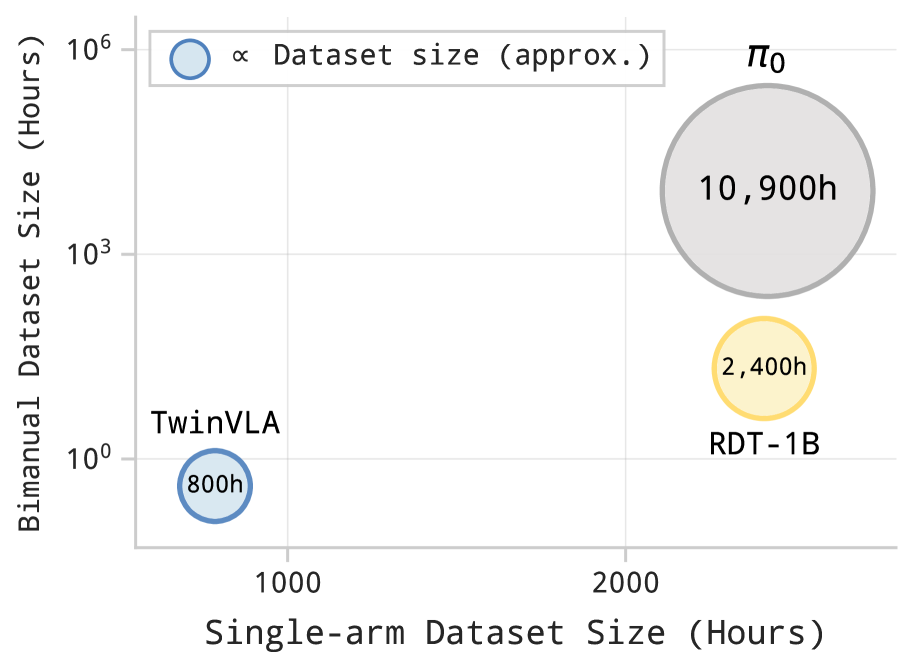Image resolution: width=913 pixels, height=669 pixels.
Task: Select the yellow 2,400h bubble
Action: pos(764,367)
